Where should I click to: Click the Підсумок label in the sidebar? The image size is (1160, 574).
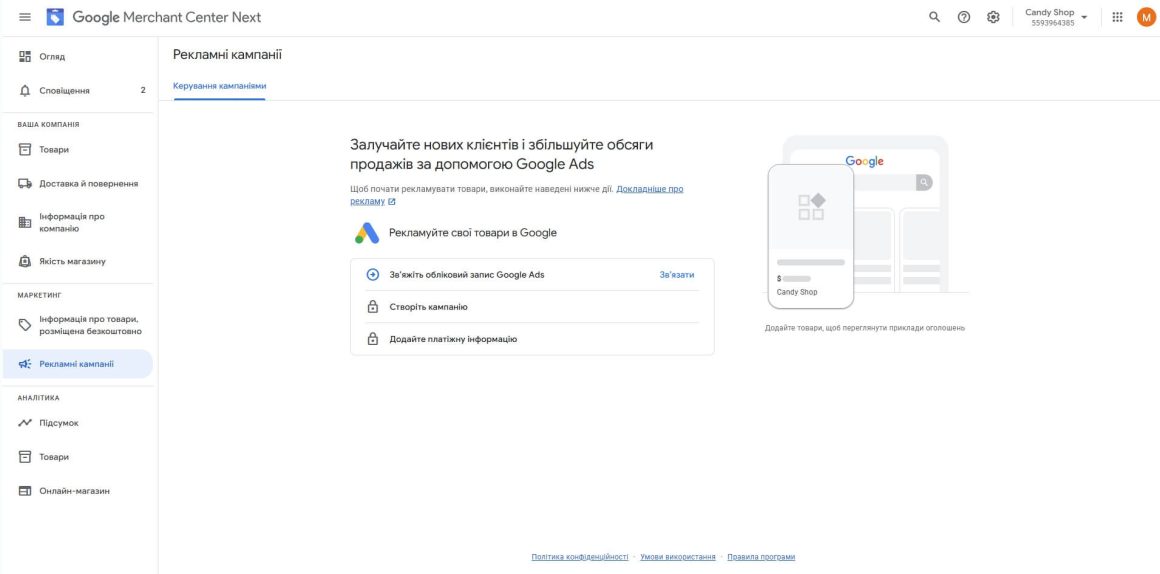[58, 423]
